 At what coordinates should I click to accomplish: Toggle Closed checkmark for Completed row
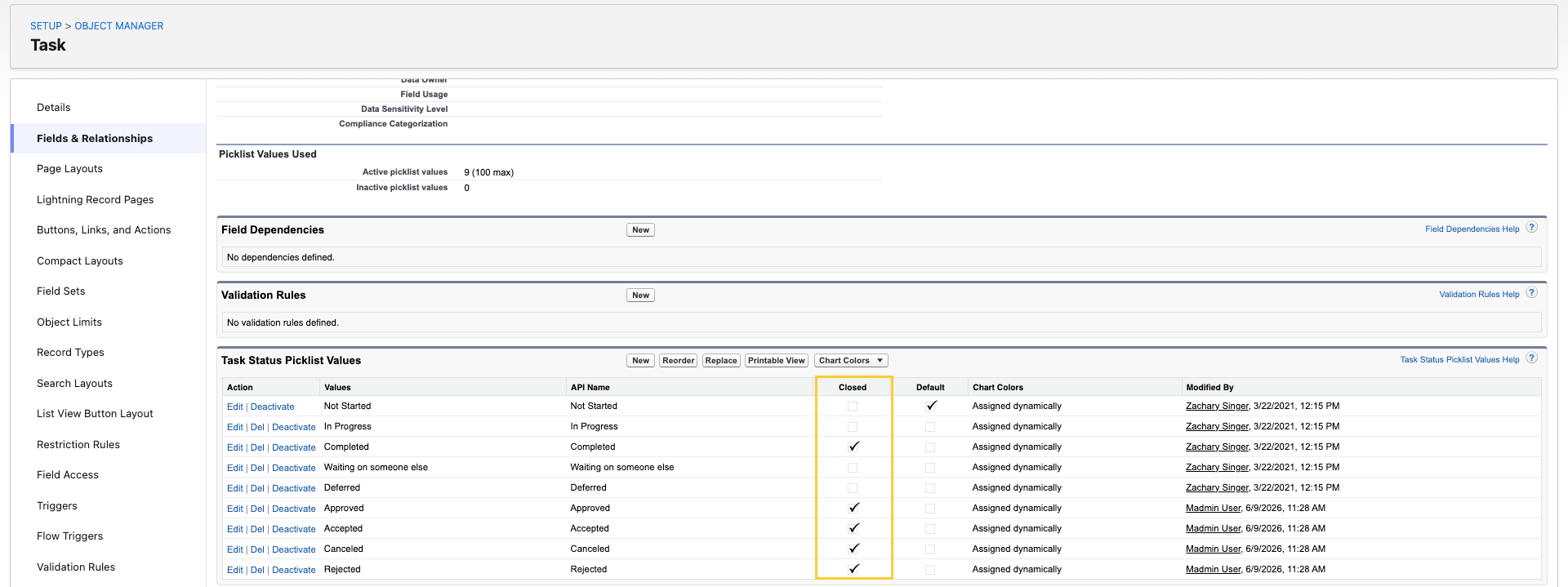pyautogui.click(x=854, y=447)
